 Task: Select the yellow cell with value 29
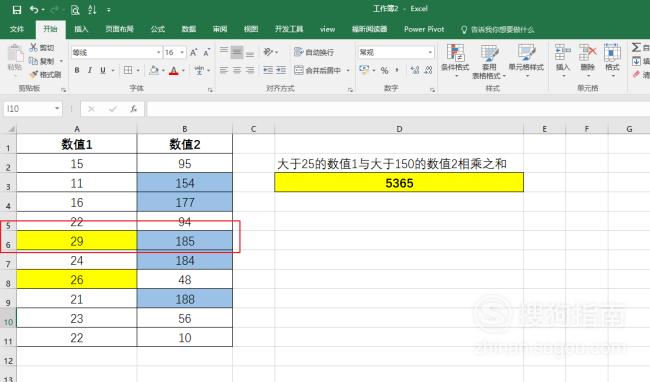click(x=77, y=241)
